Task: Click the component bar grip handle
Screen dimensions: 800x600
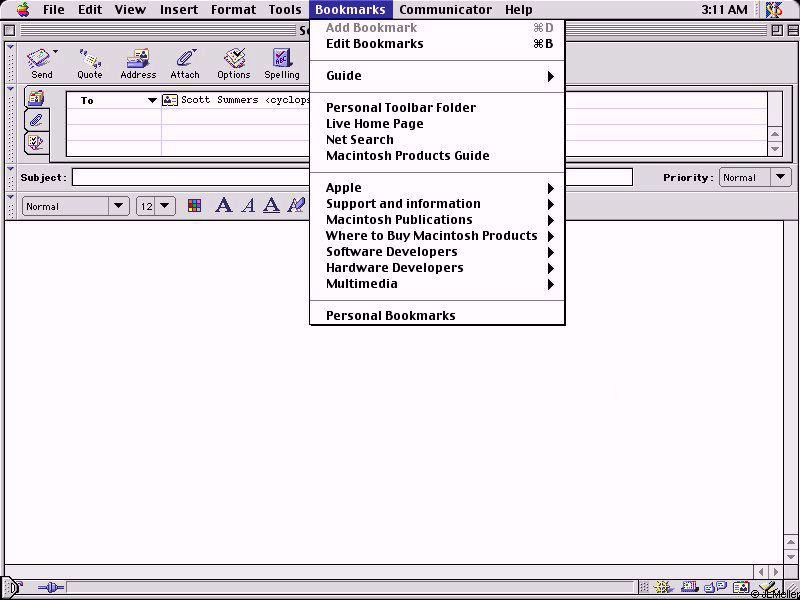Action: (x=644, y=587)
